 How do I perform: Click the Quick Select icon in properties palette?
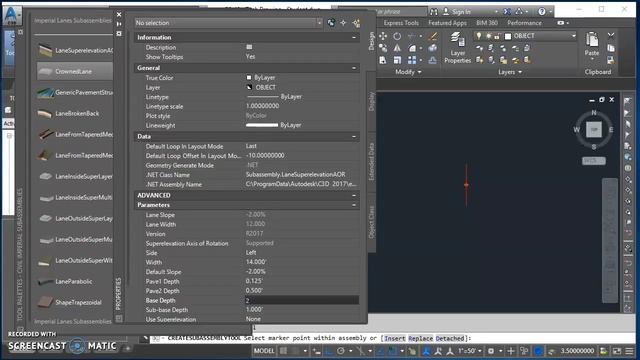[356, 23]
